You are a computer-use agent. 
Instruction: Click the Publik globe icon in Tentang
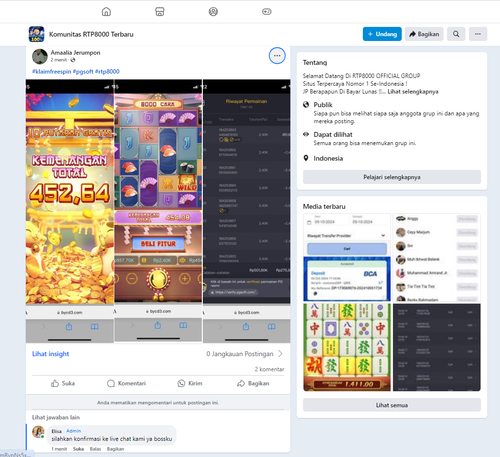306,105
